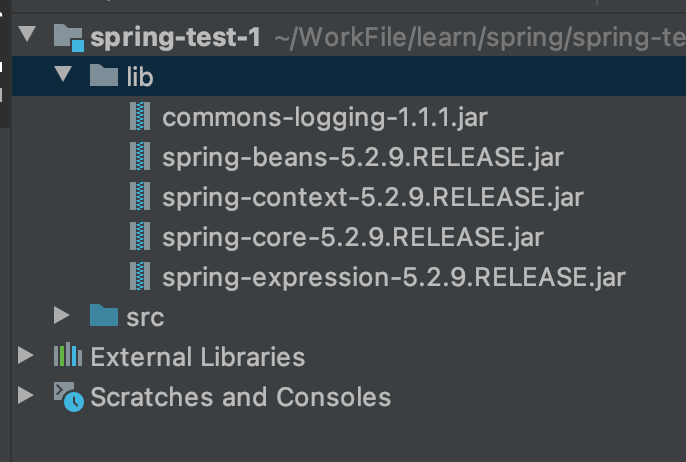This screenshot has width=686, height=462.
Task: Expand the External Libraries node
Action: [27, 356]
